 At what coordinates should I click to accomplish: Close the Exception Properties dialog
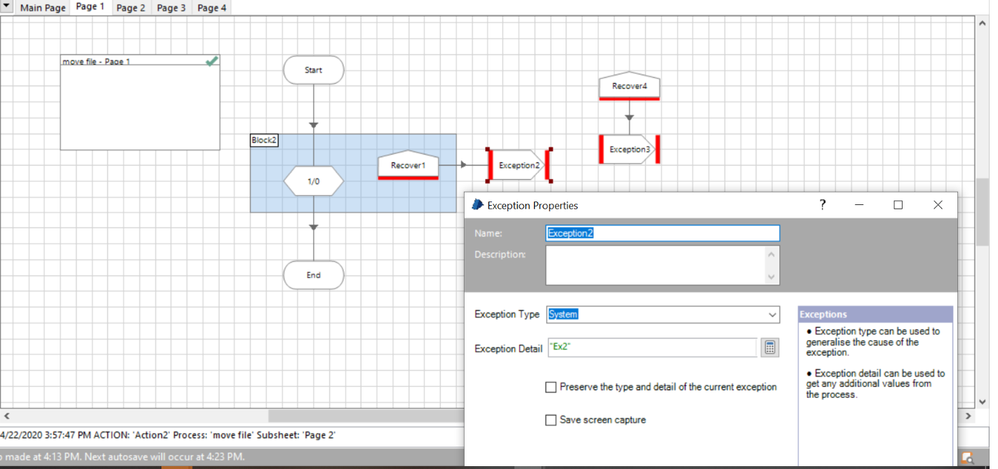pos(938,205)
